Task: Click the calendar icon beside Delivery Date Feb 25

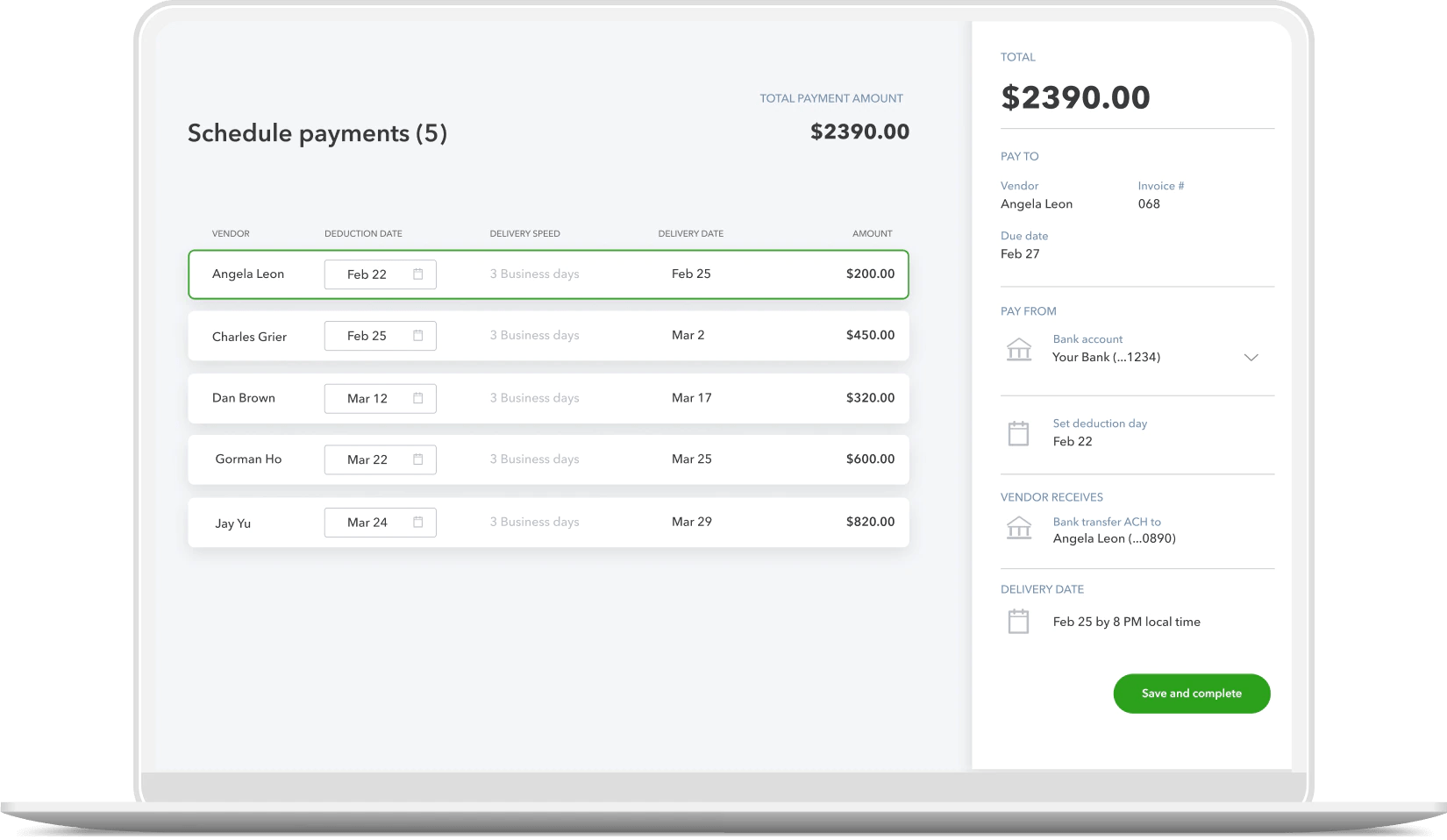Action: [x=1019, y=621]
